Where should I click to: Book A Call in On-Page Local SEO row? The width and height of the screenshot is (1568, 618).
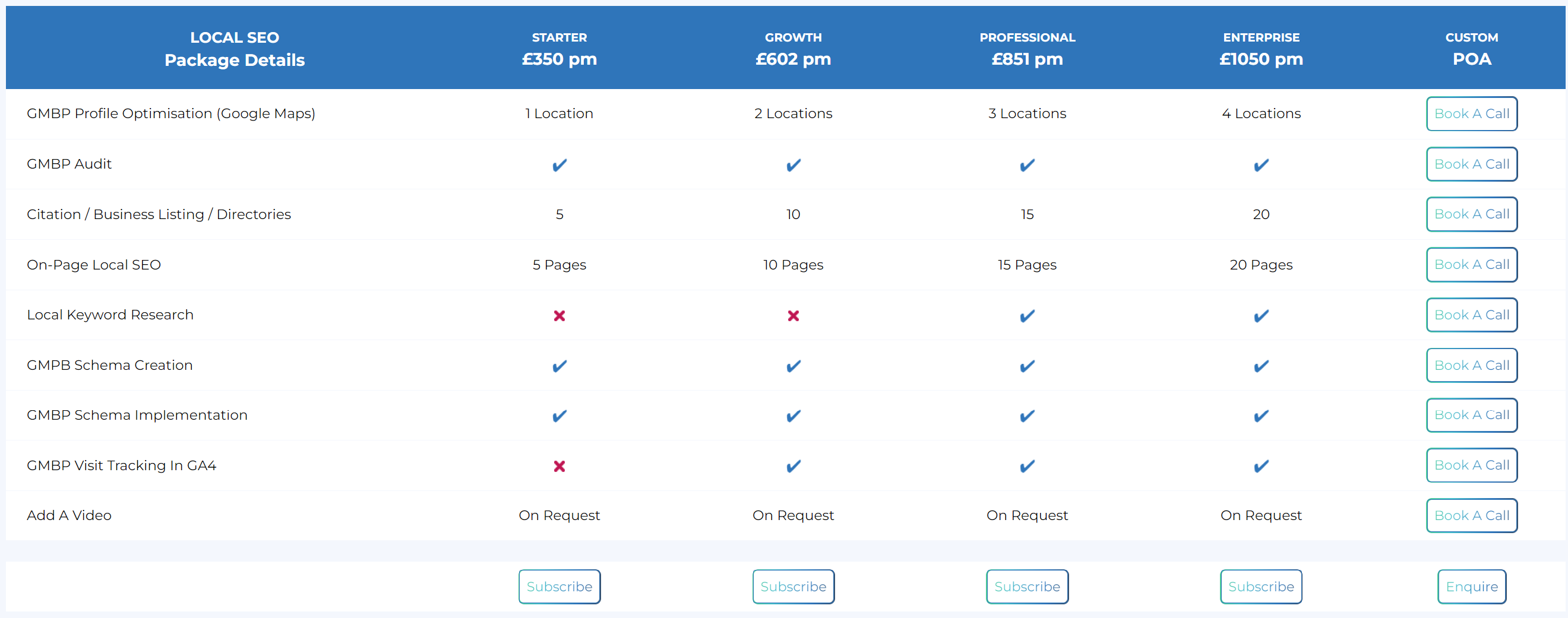[1472, 265]
